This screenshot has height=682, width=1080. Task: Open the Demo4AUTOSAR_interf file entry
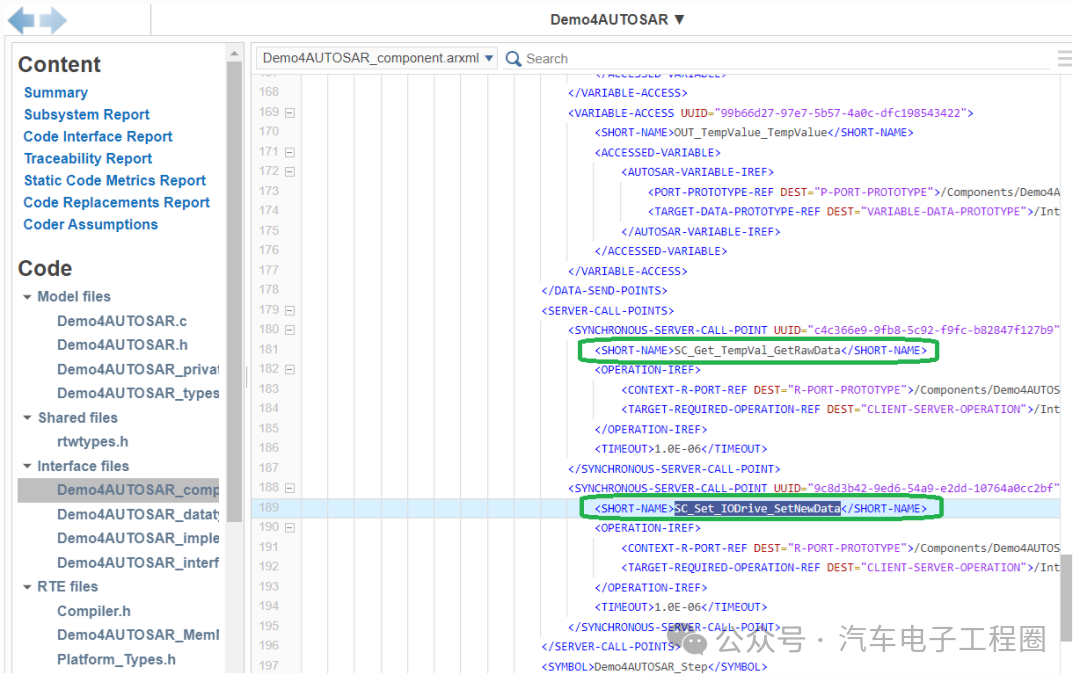point(138,563)
